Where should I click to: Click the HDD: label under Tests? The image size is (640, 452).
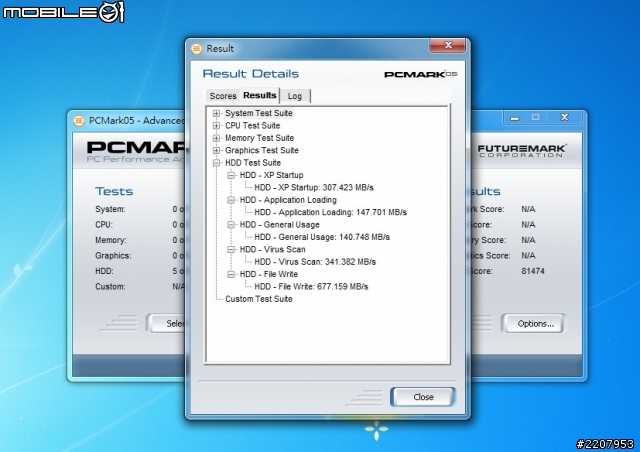coord(104,271)
